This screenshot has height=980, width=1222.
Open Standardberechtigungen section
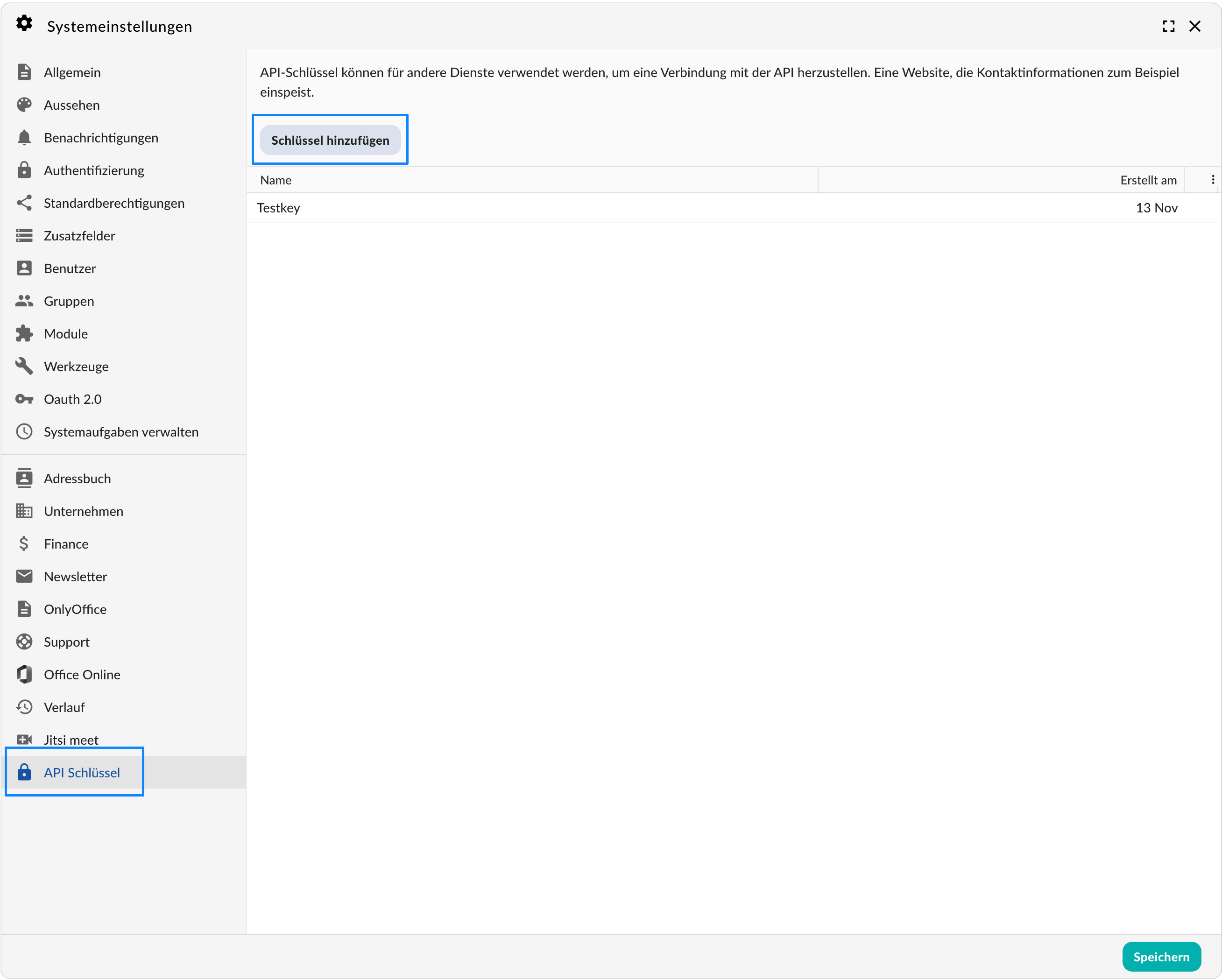click(x=114, y=203)
